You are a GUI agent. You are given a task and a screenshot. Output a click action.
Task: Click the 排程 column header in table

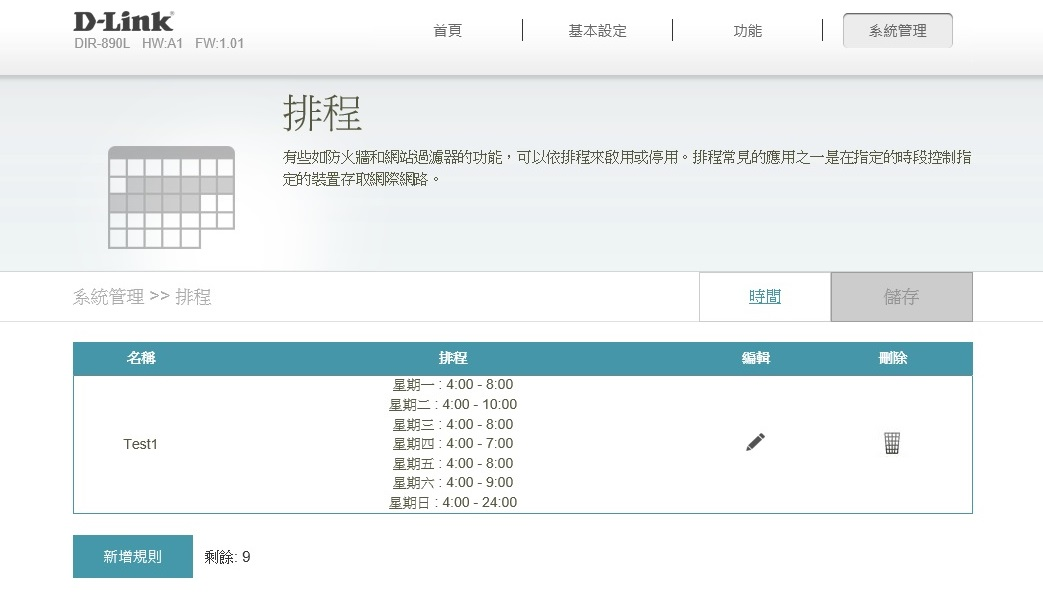pos(452,358)
